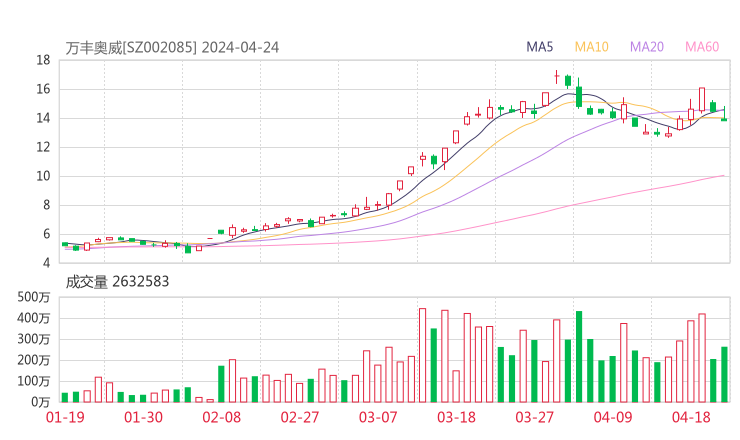Click the MA10 legend label
The height and width of the screenshot is (440, 740).
591,47
